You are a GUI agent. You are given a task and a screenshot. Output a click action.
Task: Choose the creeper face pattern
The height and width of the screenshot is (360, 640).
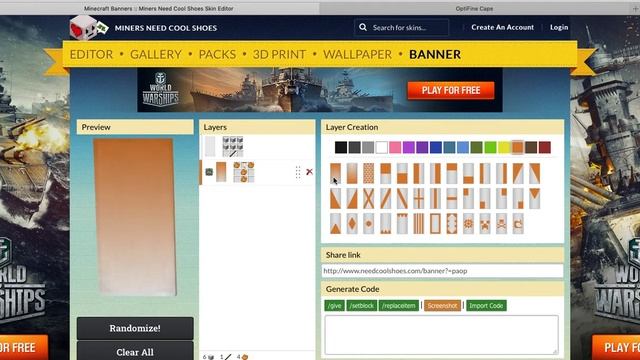coord(485,224)
